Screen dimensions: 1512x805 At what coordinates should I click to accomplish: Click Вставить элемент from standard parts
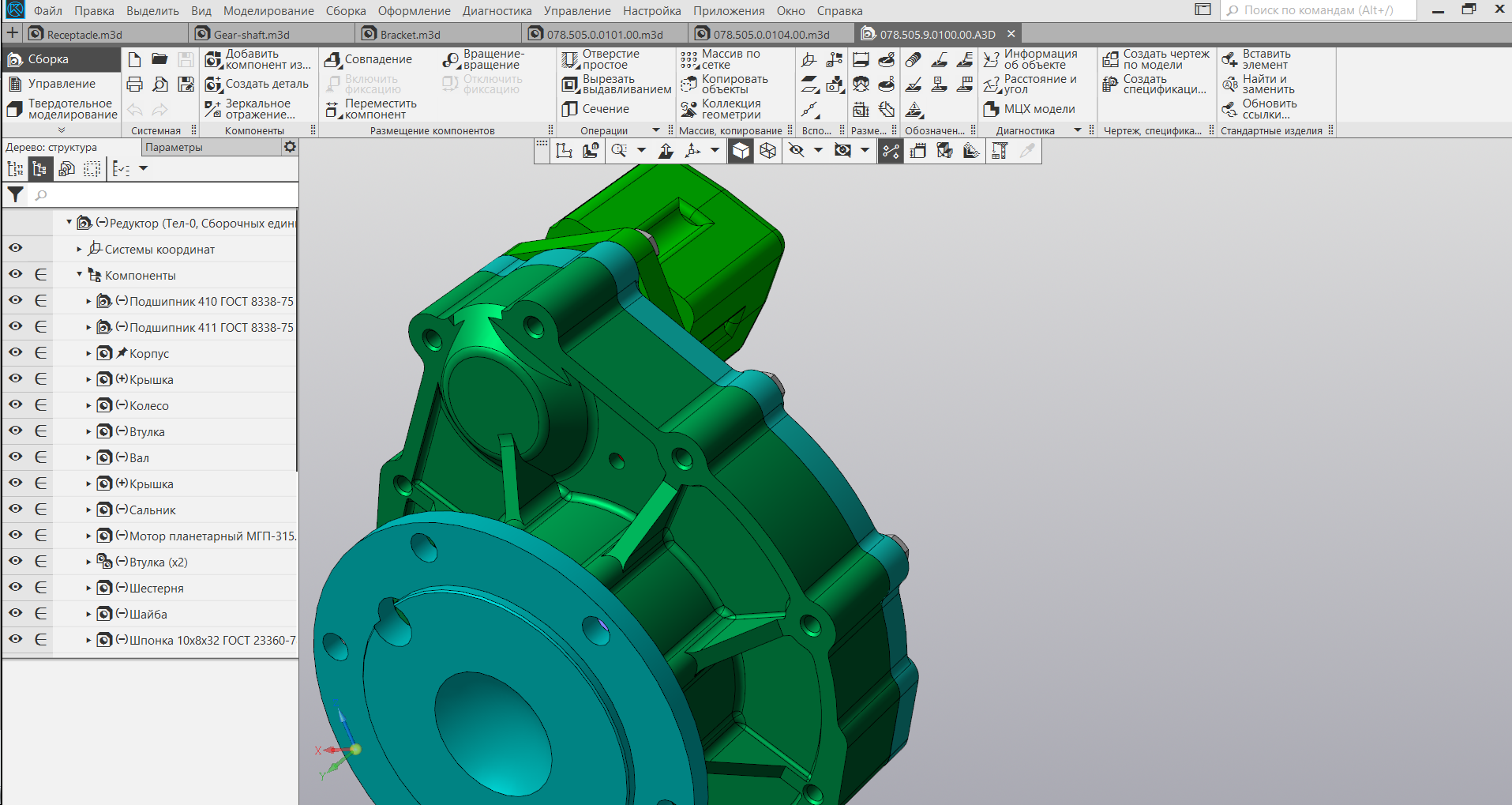pos(1256,59)
